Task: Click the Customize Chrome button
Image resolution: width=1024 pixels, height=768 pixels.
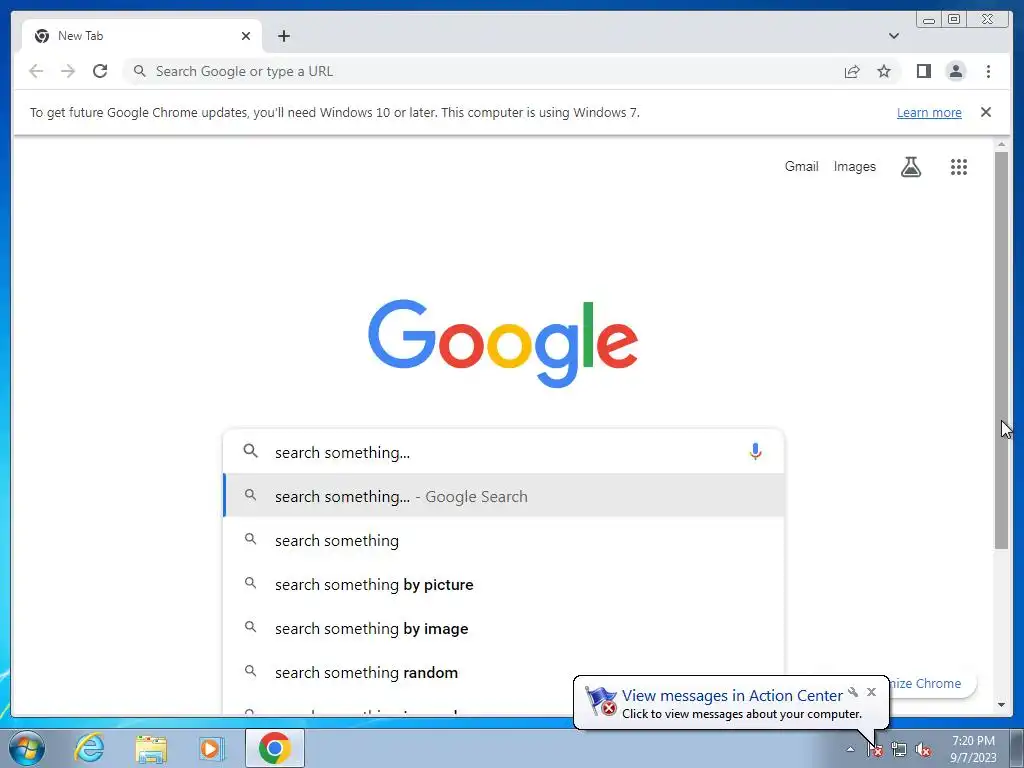Action: tap(933, 683)
